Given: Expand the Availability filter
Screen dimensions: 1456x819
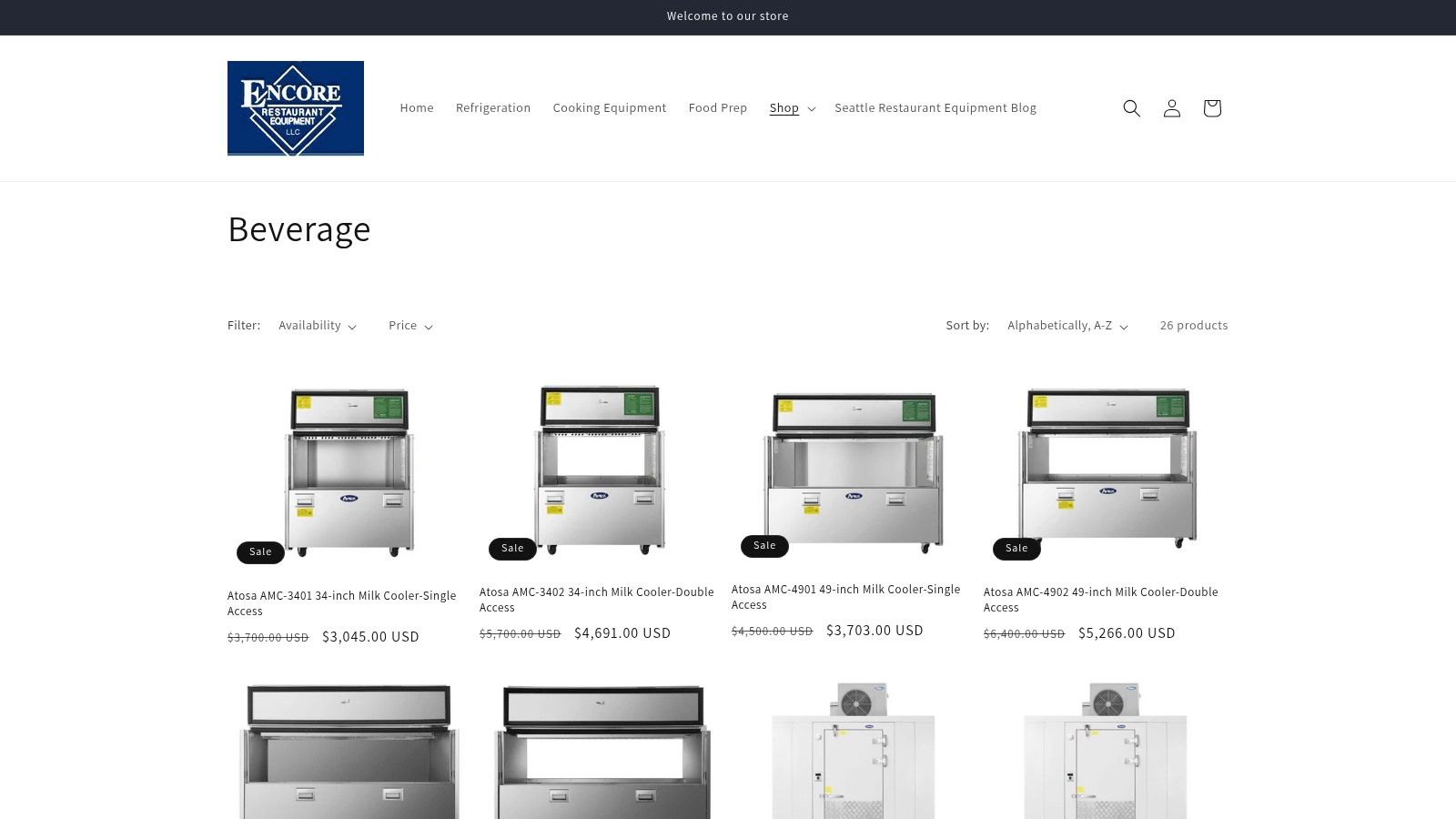Looking at the screenshot, I should pos(318,326).
